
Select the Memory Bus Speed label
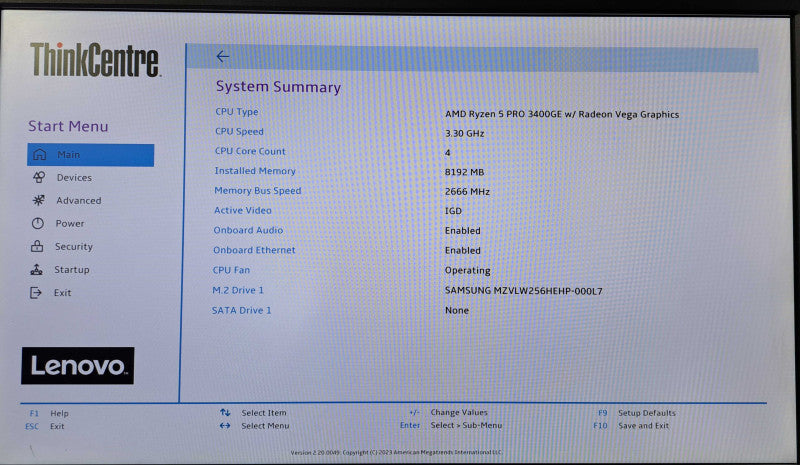pos(258,190)
